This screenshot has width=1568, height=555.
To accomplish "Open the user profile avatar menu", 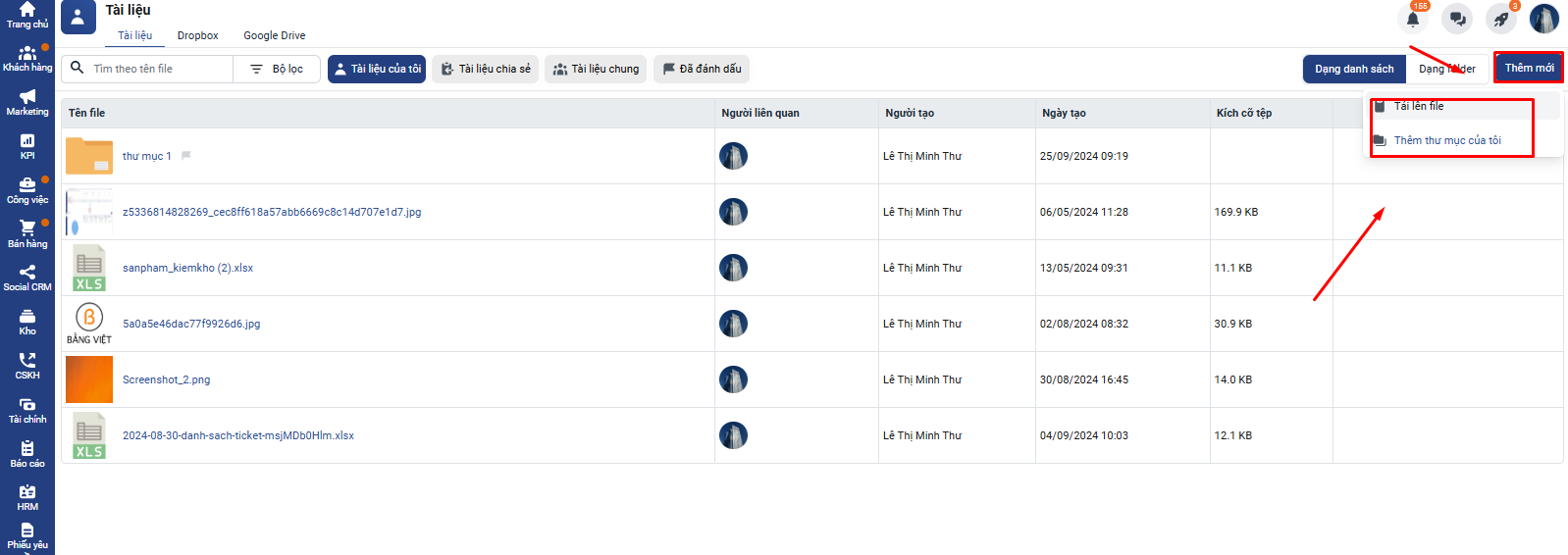I will [x=1543, y=19].
